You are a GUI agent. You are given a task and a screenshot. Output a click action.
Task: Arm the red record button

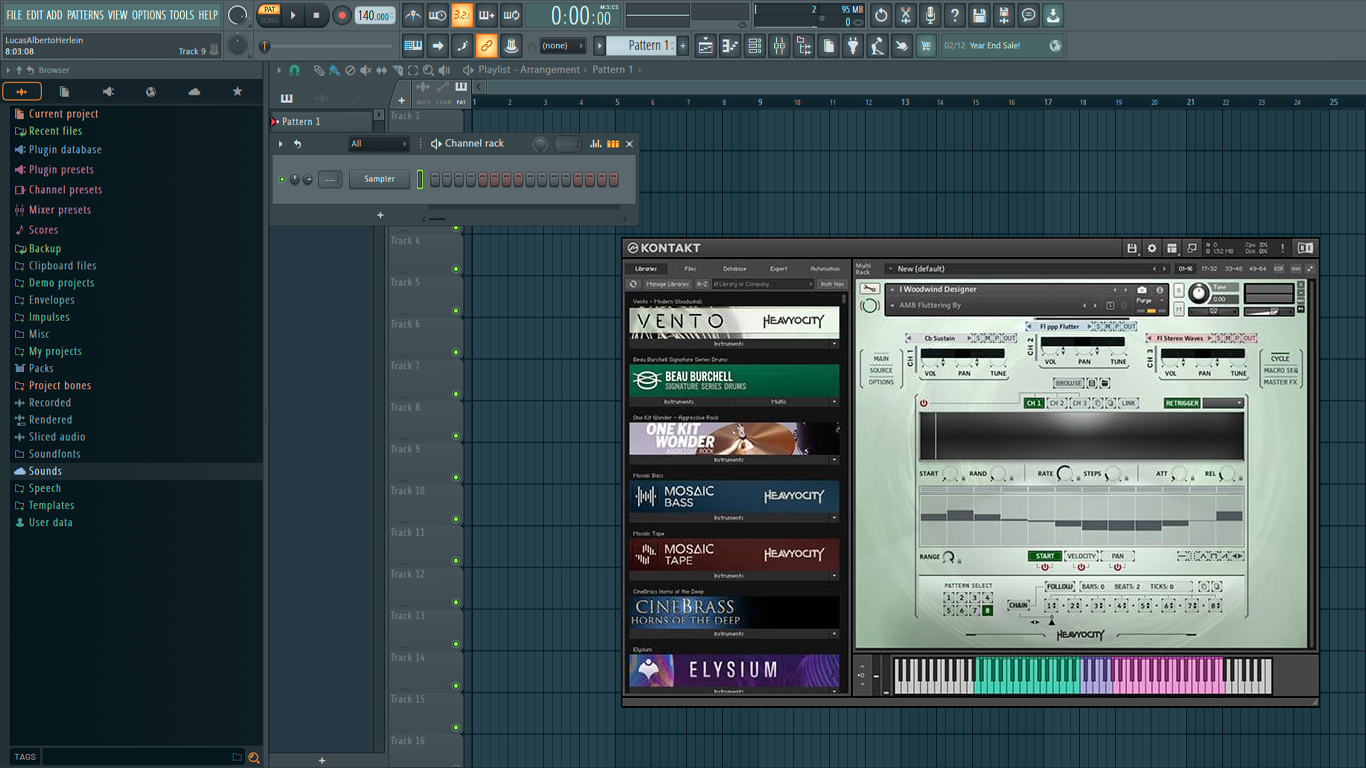tap(342, 15)
